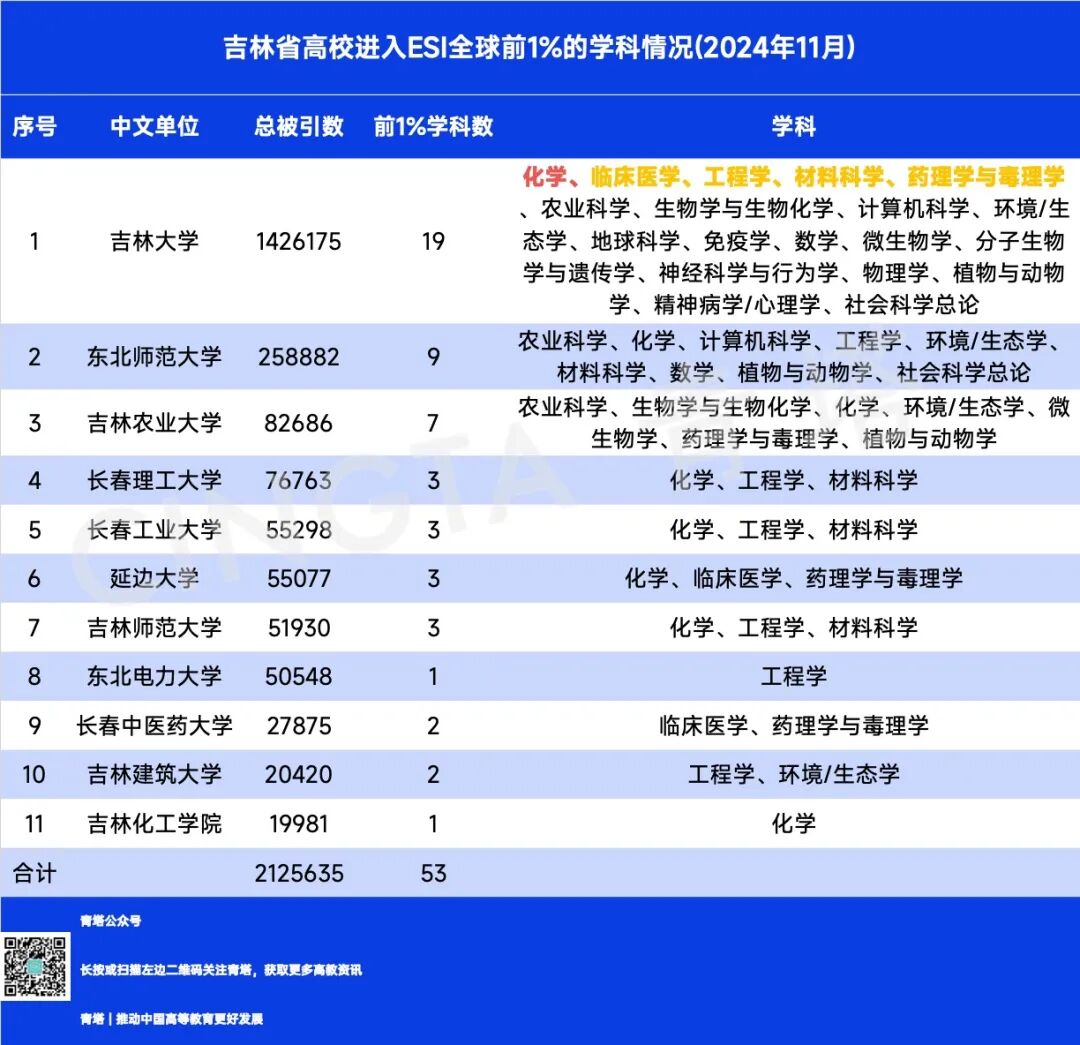Select the total subject count '53'

pos(433,873)
